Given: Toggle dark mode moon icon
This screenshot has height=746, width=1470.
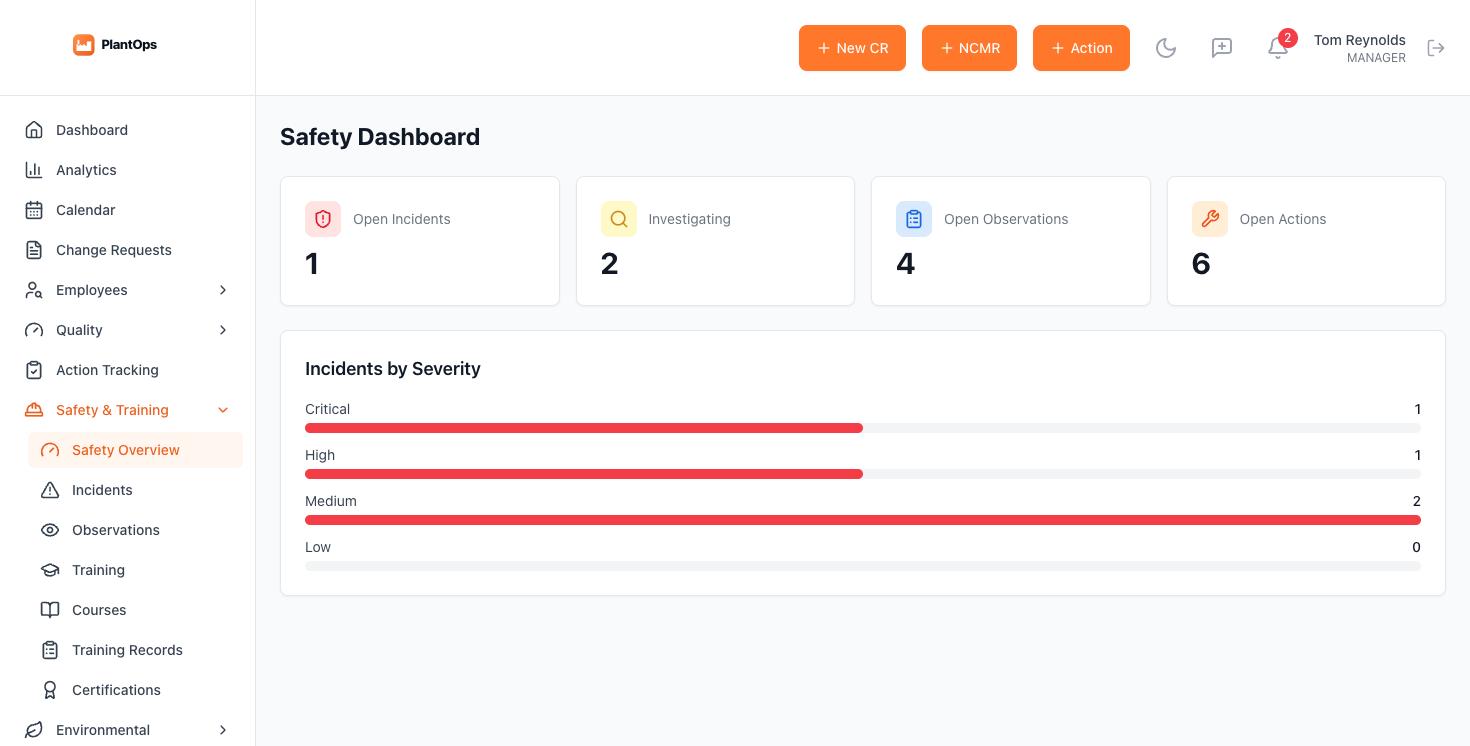Looking at the screenshot, I should (1166, 48).
